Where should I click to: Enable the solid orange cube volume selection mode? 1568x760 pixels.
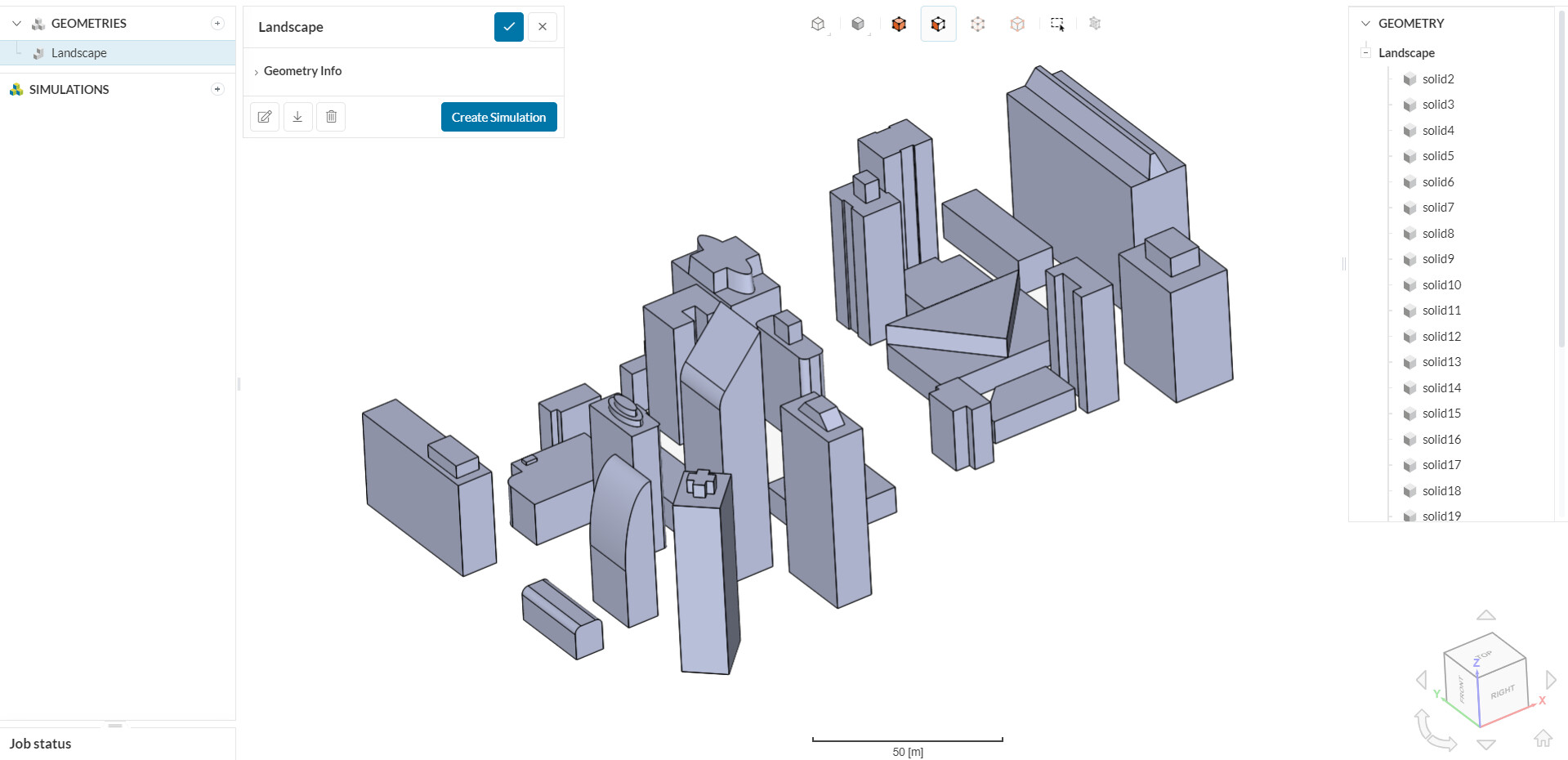899,25
